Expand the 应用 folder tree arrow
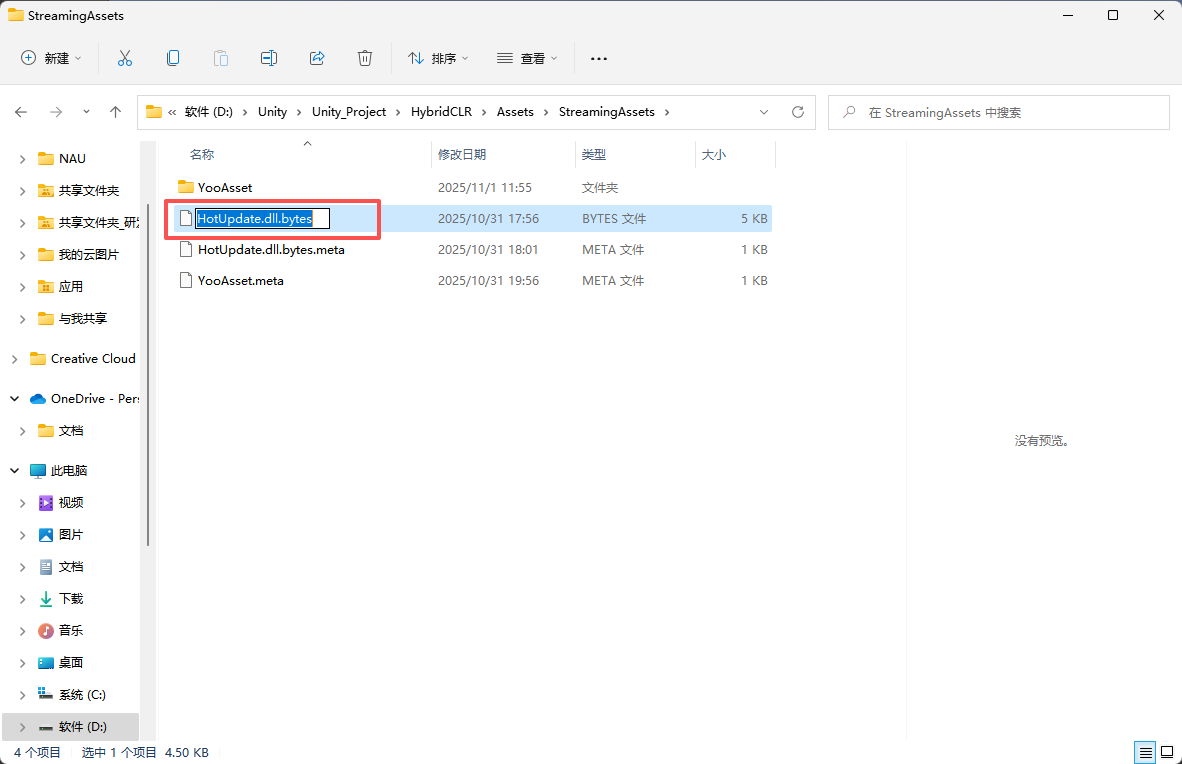Screen dimensions: 1182x764 pos(22,287)
